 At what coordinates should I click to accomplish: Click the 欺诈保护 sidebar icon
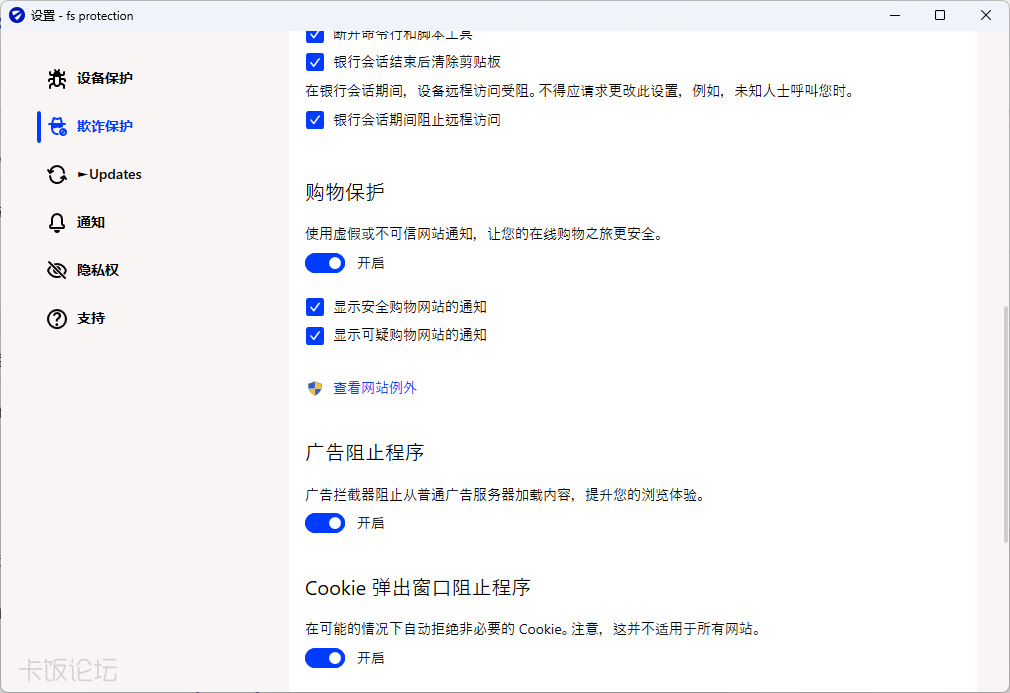(x=57, y=126)
